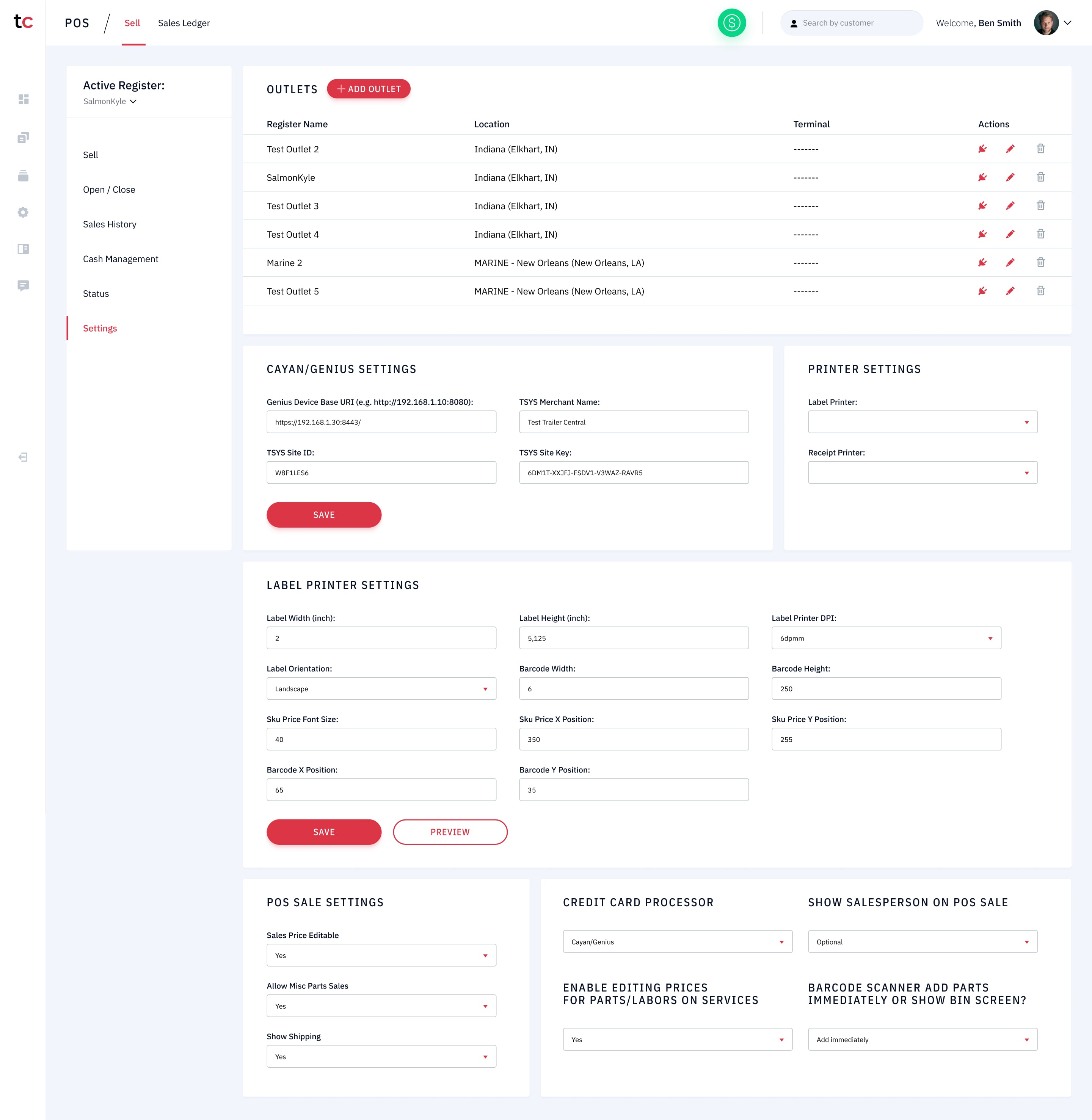Open the Label Orientation dropdown
The height and width of the screenshot is (1120, 1092).
tap(381, 688)
